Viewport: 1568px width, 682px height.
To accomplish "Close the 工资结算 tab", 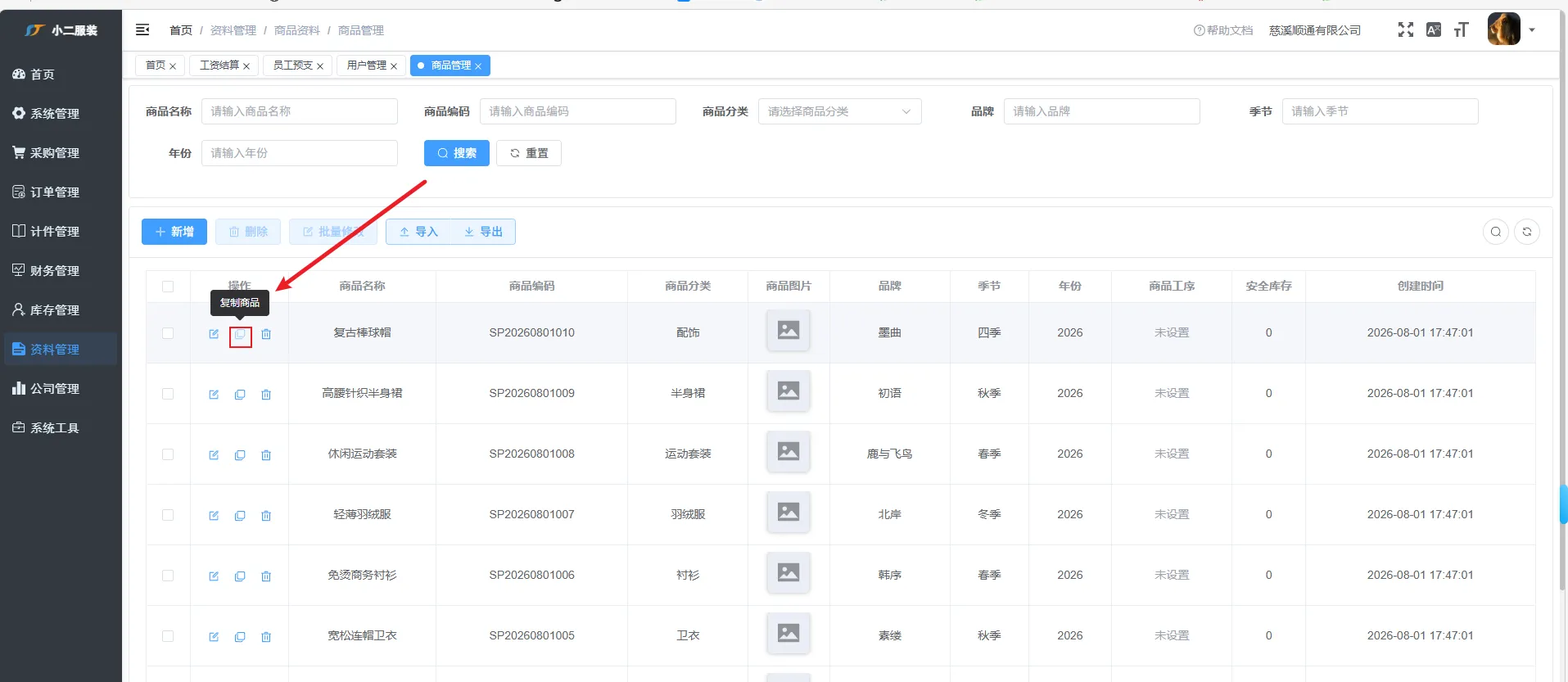I will pyautogui.click(x=246, y=66).
